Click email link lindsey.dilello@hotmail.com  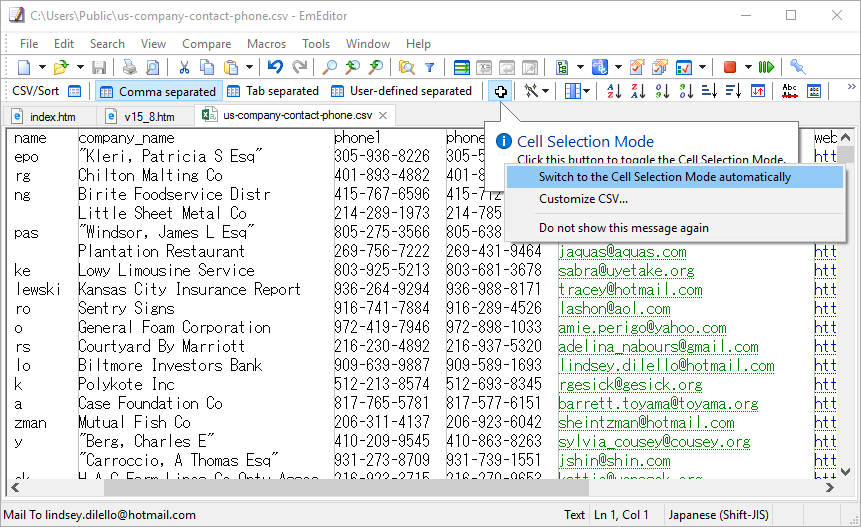point(666,366)
